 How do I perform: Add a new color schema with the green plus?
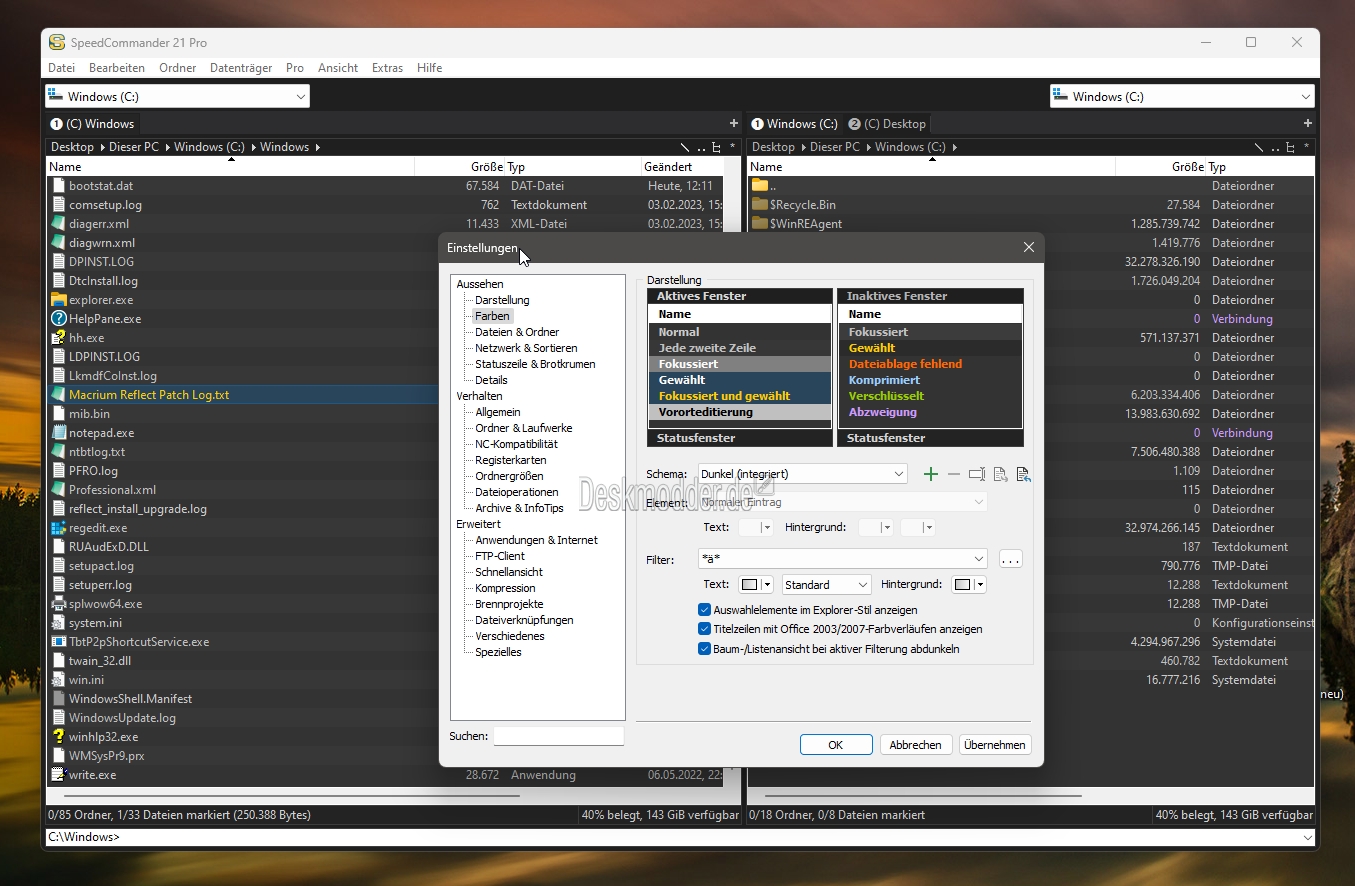tap(931, 474)
